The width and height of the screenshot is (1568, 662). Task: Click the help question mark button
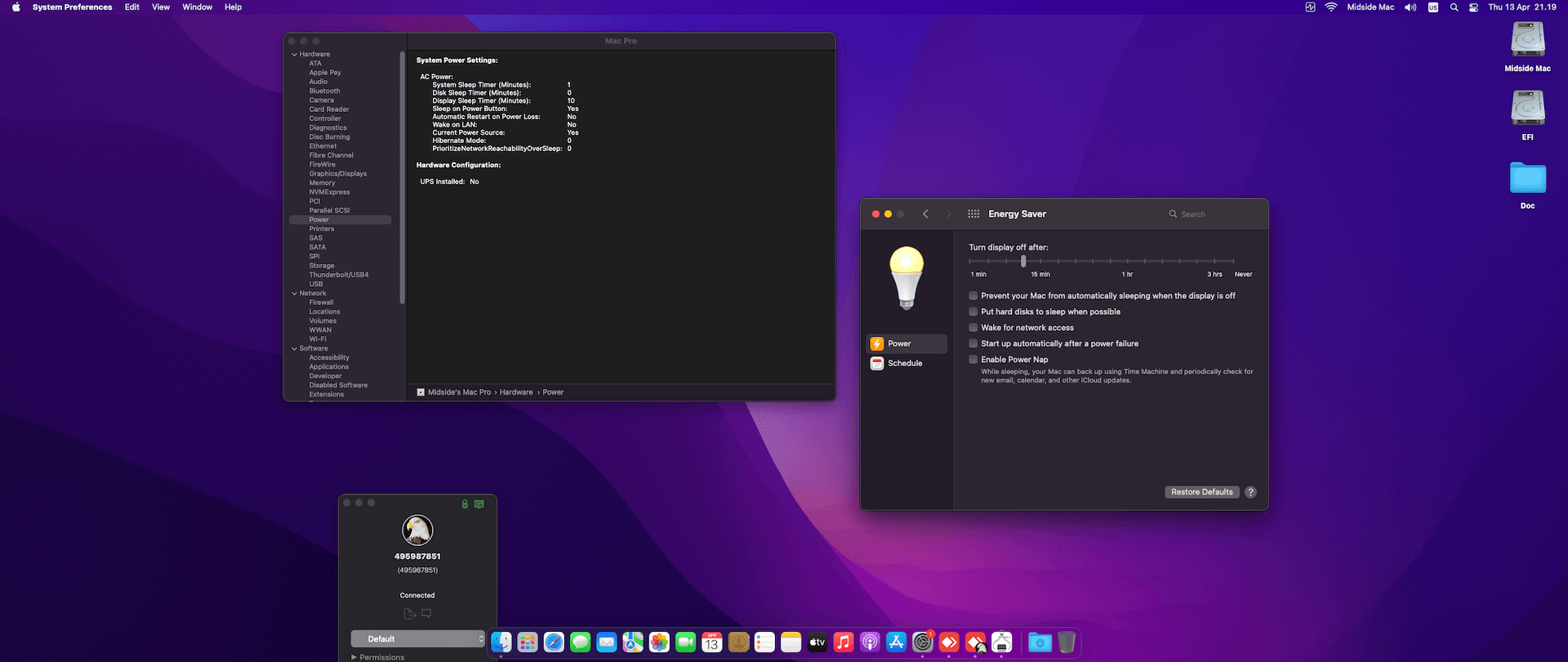click(x=1250, y=492)
